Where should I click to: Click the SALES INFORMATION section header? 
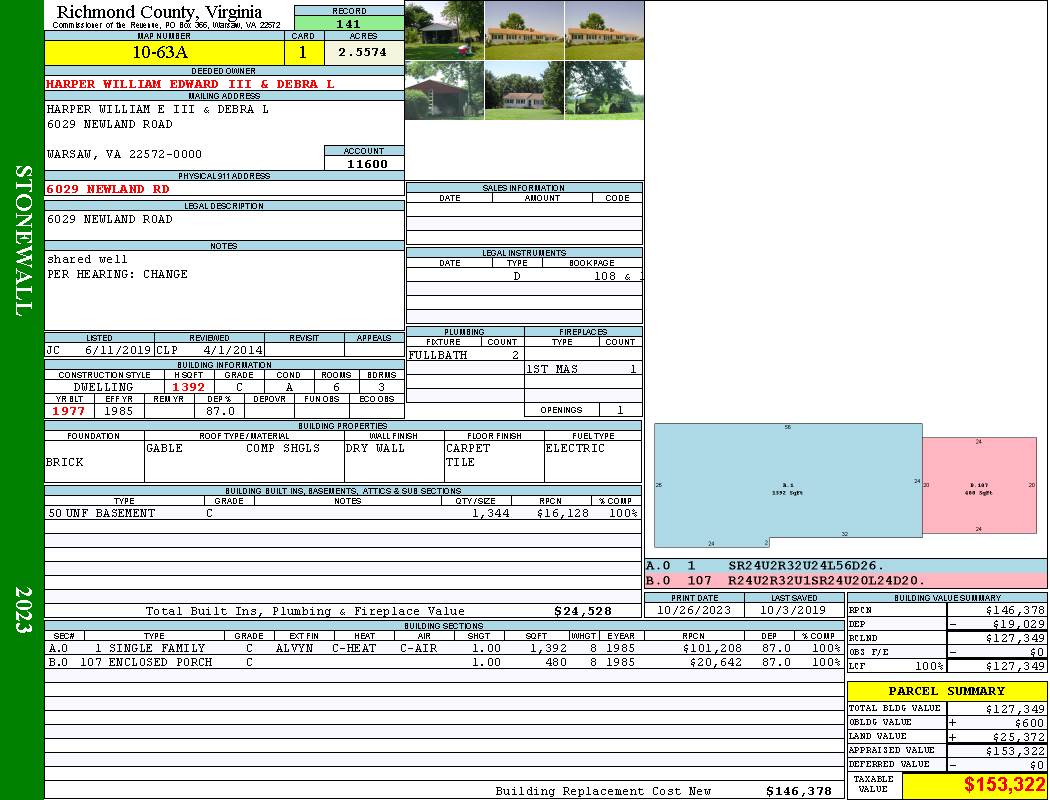[x=523, y=188]
